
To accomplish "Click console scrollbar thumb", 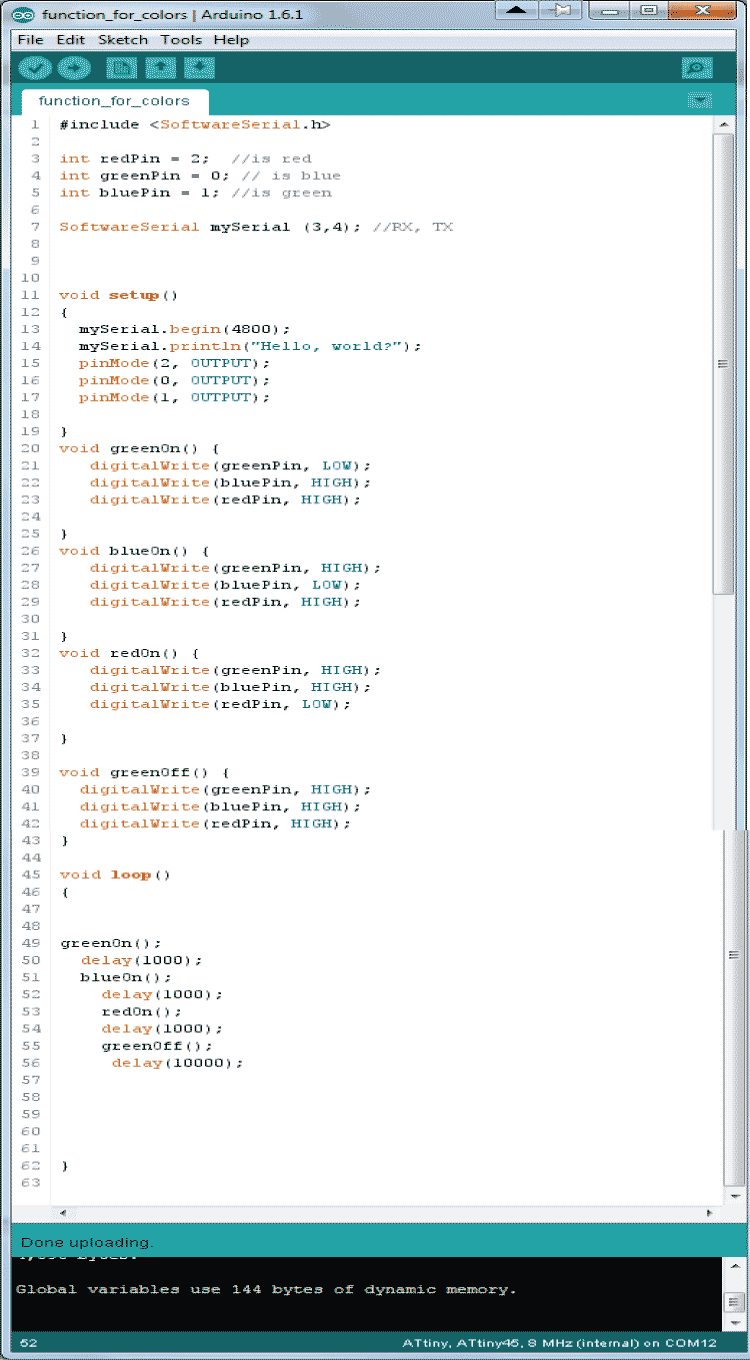I will [735, 1302].
